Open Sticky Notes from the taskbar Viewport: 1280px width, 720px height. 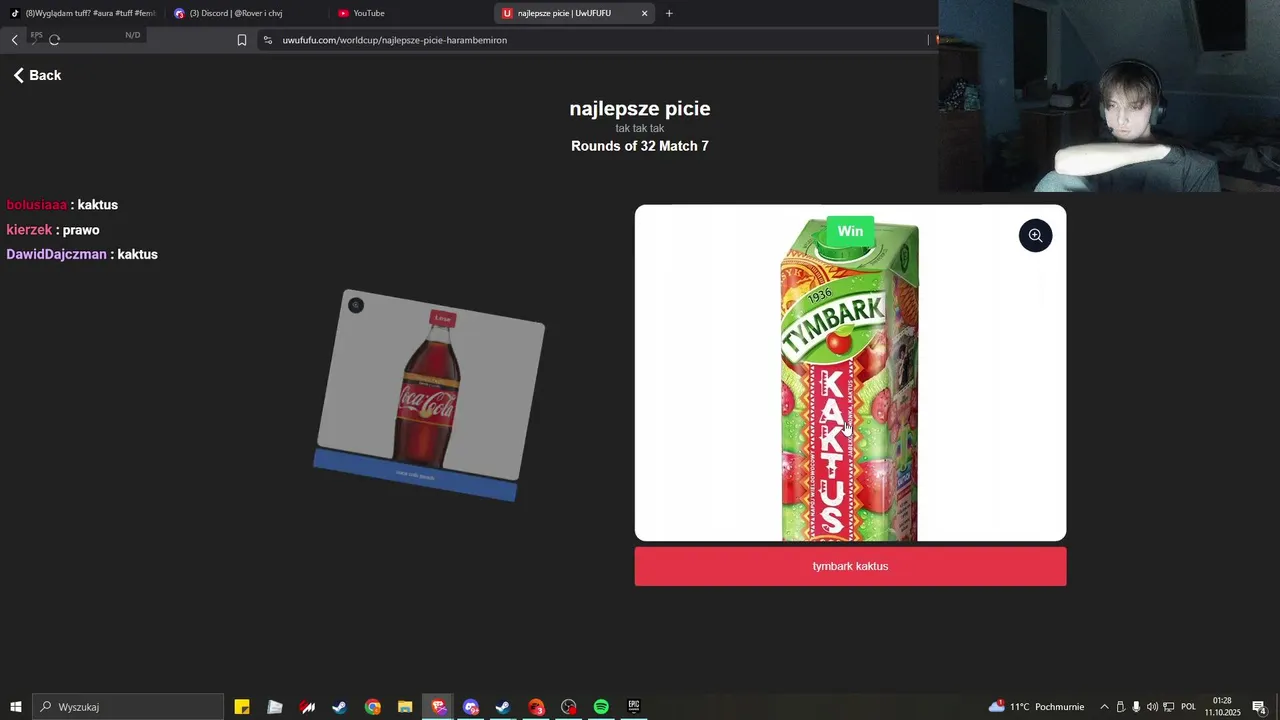242,707
